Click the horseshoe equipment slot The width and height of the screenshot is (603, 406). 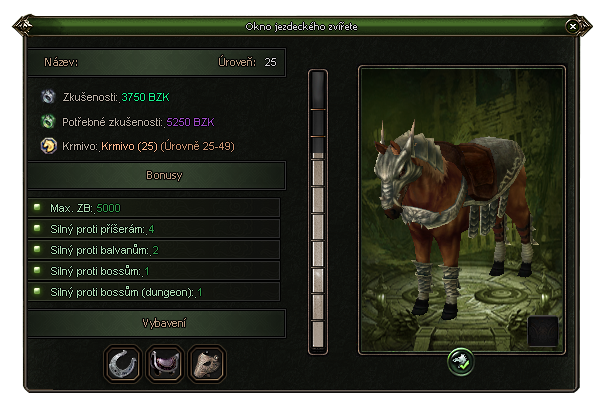[123, 363]
